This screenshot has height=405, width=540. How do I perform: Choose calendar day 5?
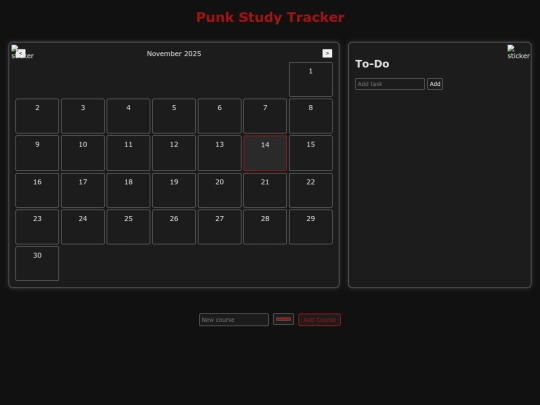[x=174, y=116]
